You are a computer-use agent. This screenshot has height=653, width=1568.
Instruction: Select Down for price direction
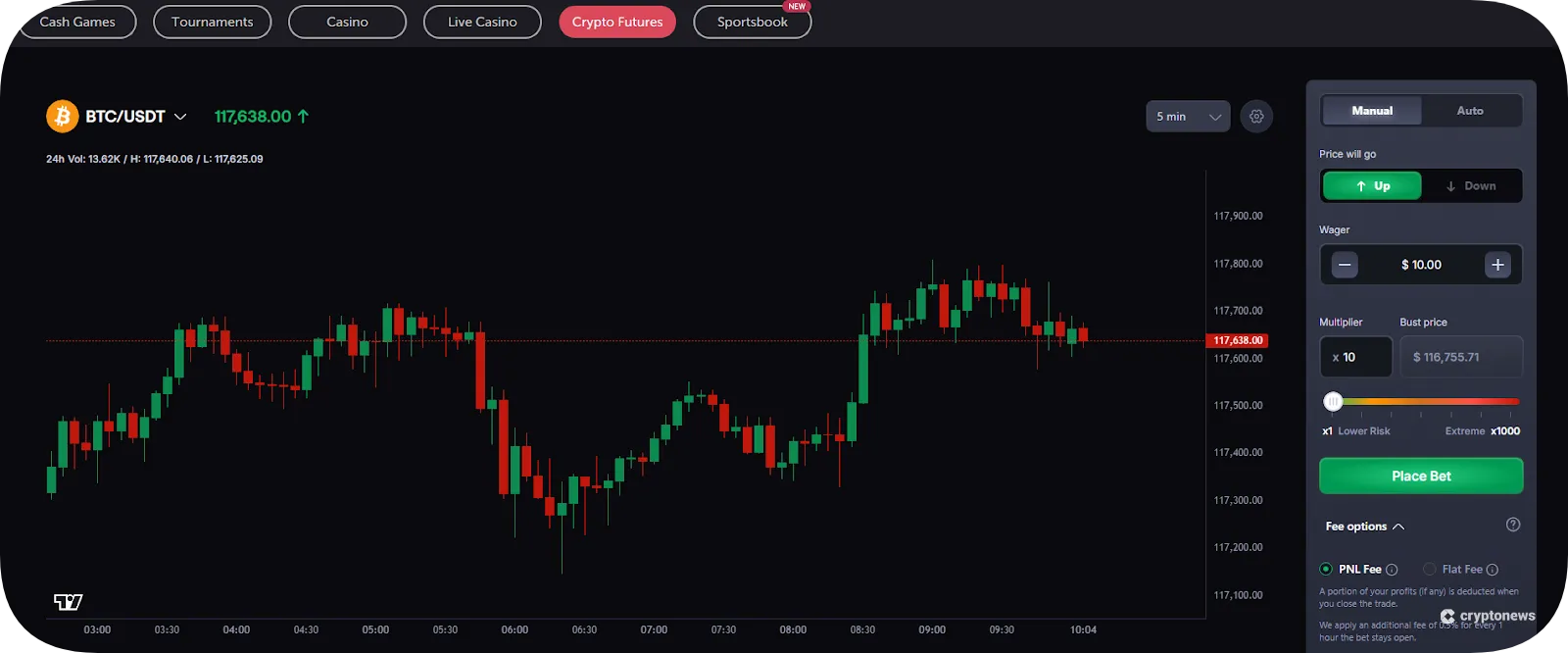click(1471, 185)
